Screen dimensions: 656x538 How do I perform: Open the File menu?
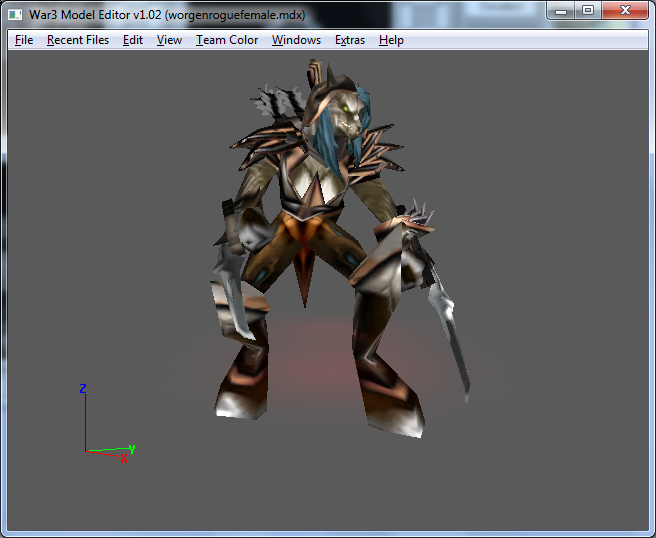coord(24,40)
